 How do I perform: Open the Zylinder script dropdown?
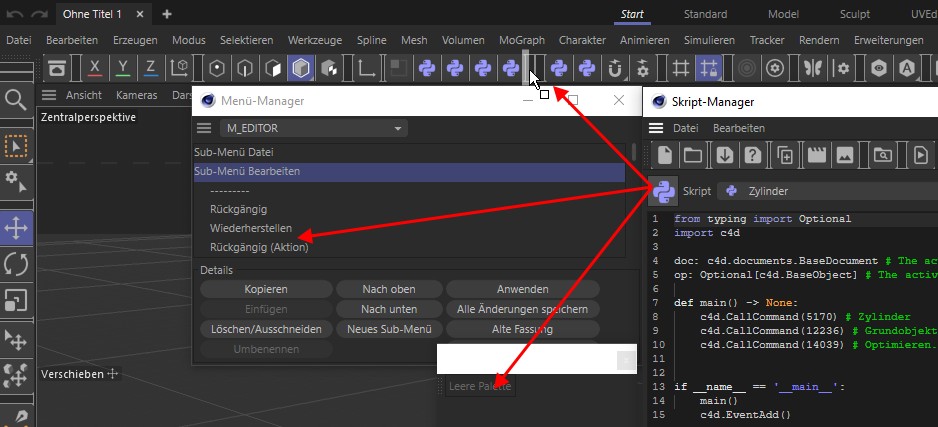(830, 191)
